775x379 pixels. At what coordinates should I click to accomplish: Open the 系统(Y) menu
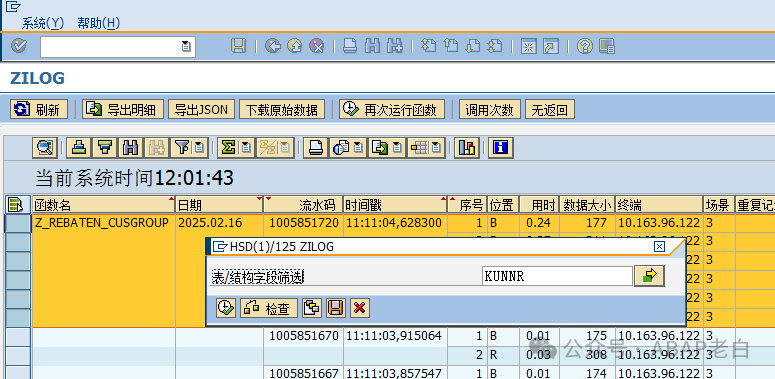point(43,23)
